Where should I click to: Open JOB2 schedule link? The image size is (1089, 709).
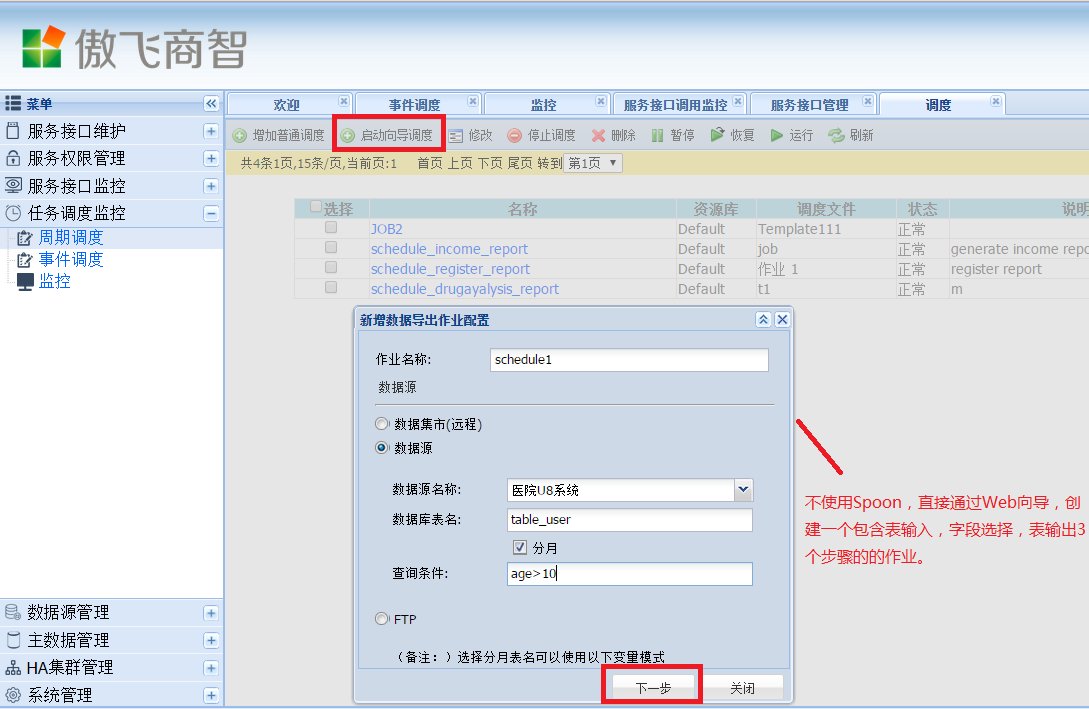click(x=386, y=228)
